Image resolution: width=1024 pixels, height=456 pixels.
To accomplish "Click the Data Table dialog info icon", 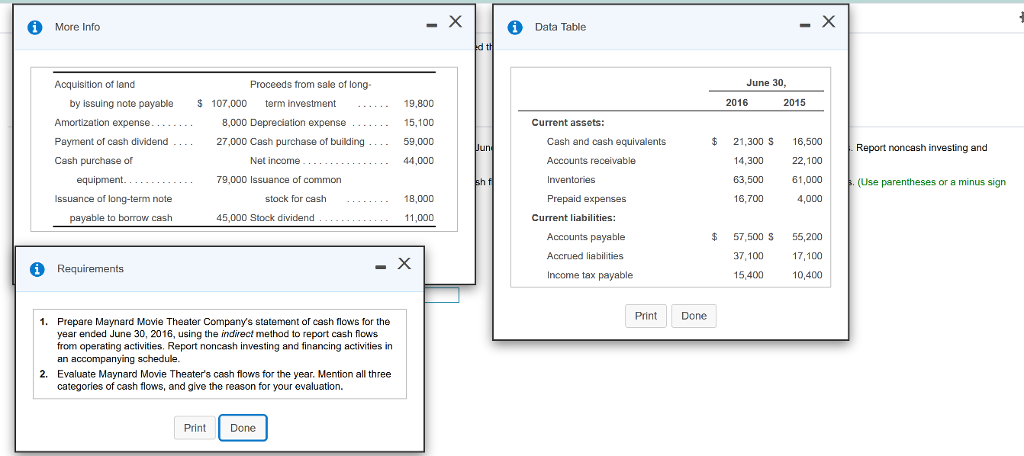I will [516, 27].
